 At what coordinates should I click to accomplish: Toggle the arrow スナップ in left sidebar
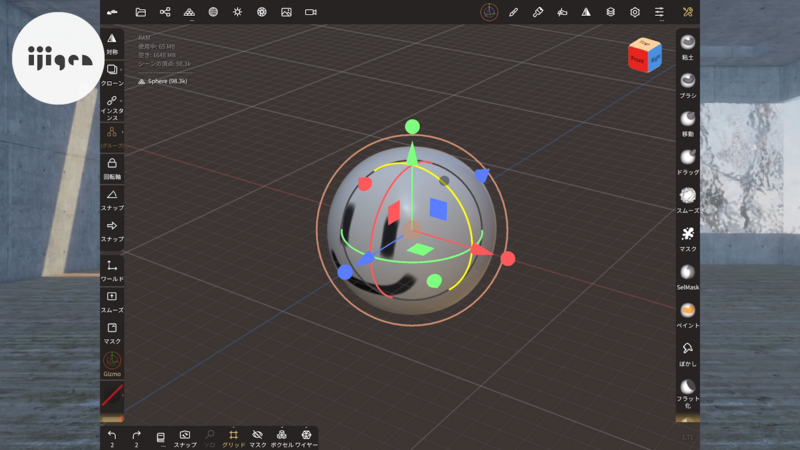(x=112, y=231)
